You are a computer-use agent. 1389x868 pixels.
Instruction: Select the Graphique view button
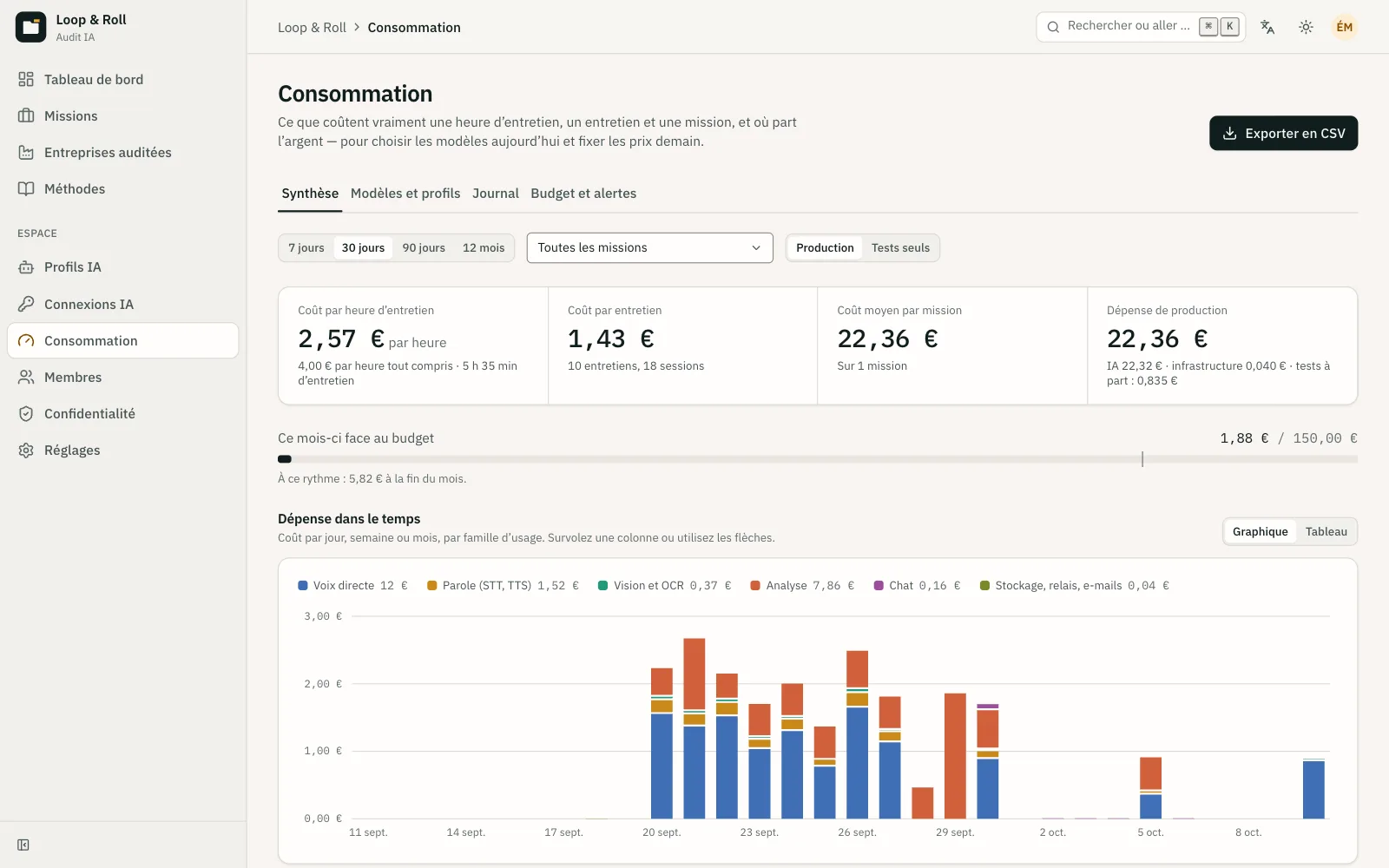(x=1260, y=532)
